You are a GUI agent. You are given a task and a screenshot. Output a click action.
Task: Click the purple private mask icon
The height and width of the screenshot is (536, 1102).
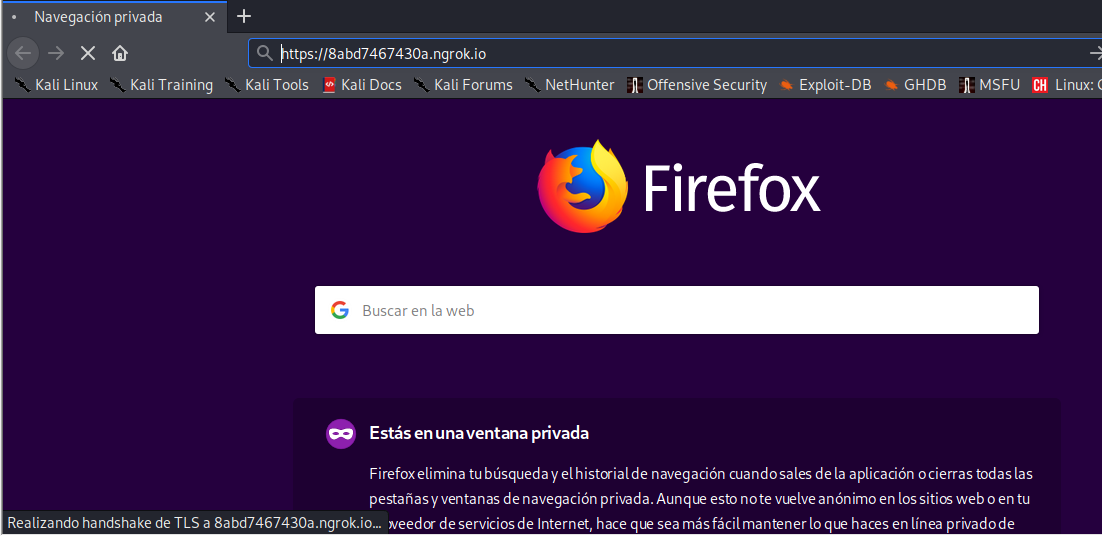[x=341, y=433]
